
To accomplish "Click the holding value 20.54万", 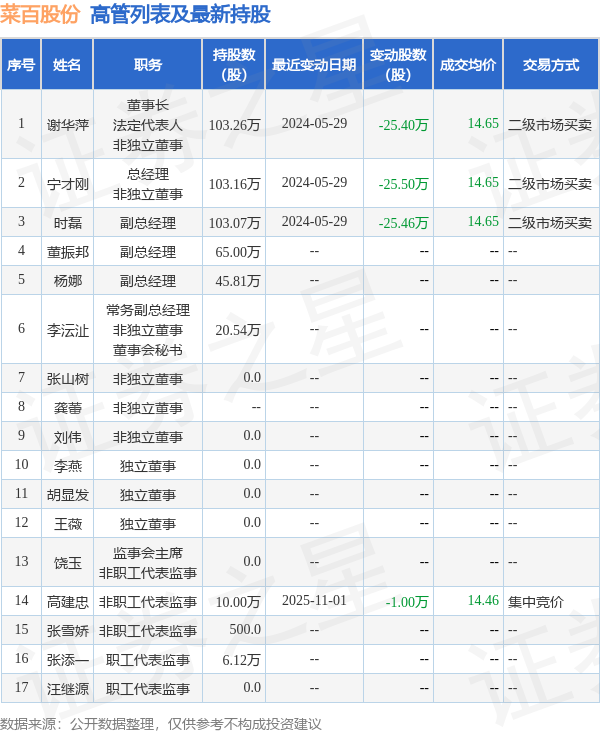I will click(x=238, y=330).
